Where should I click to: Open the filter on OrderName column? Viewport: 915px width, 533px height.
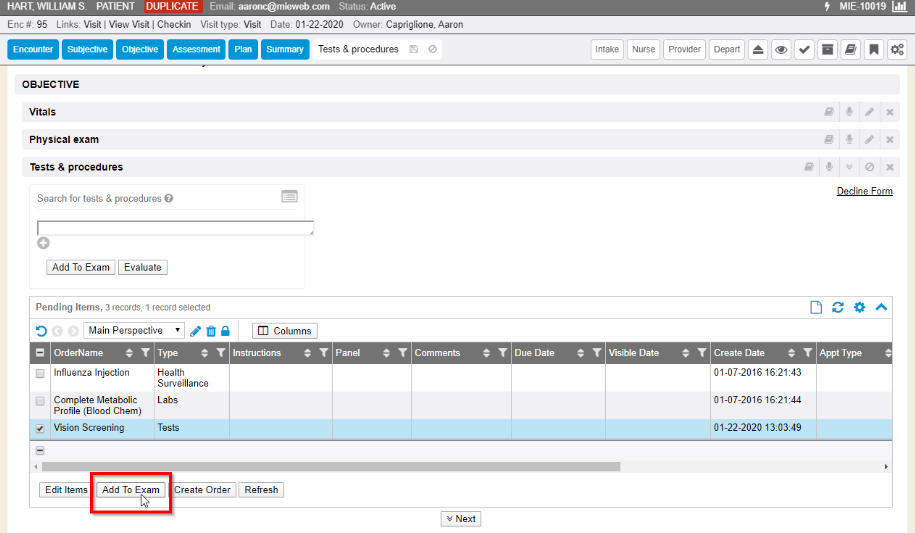point(146,353)
